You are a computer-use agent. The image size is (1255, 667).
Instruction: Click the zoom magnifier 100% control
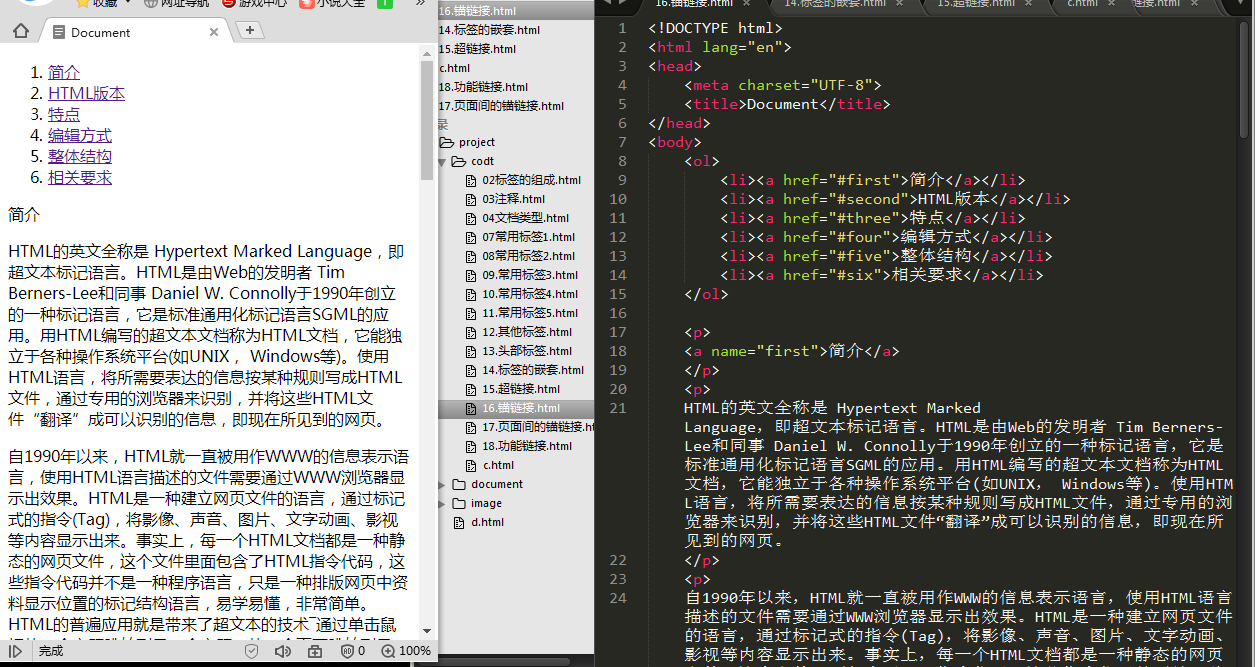405,651
